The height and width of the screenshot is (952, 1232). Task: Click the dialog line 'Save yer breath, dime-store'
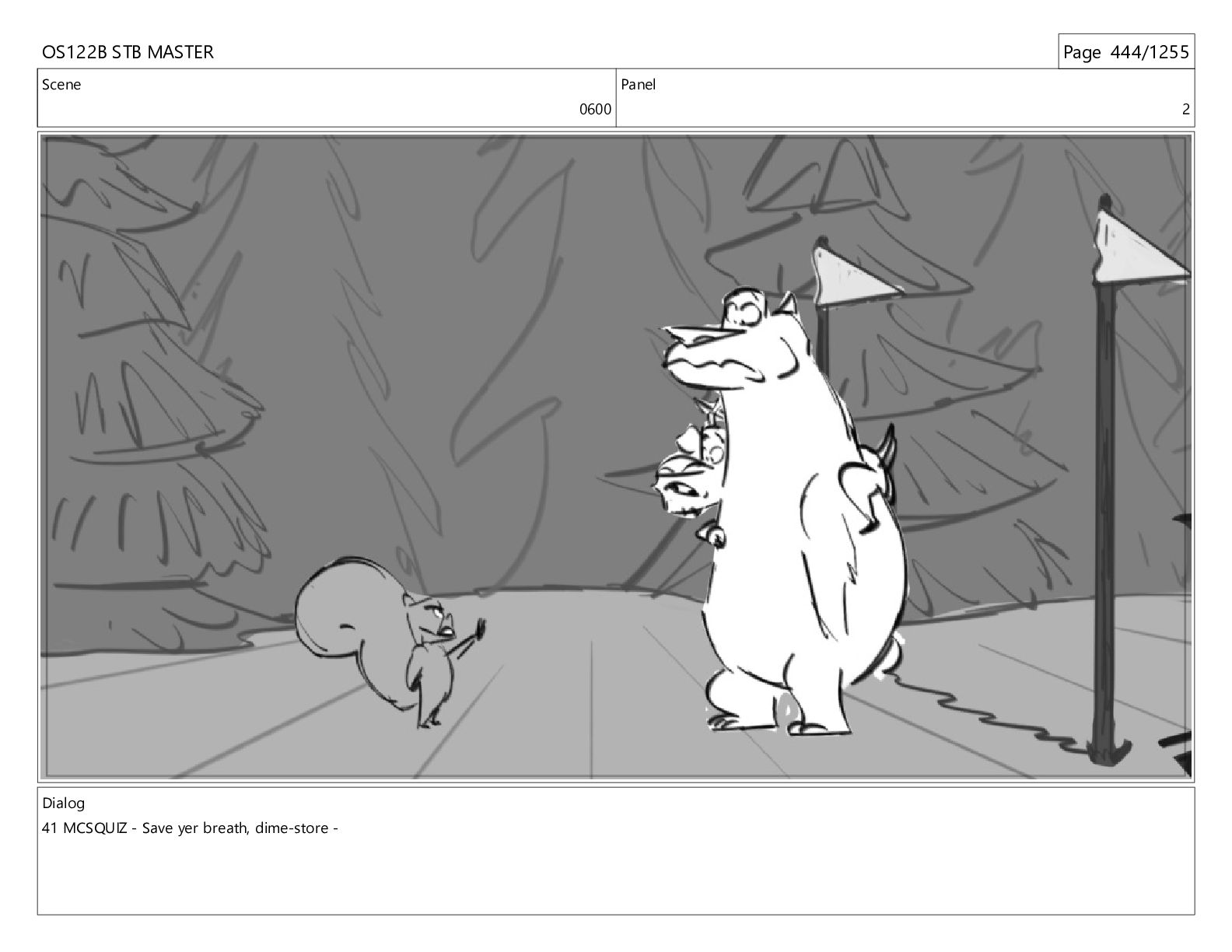coord(235,828)
